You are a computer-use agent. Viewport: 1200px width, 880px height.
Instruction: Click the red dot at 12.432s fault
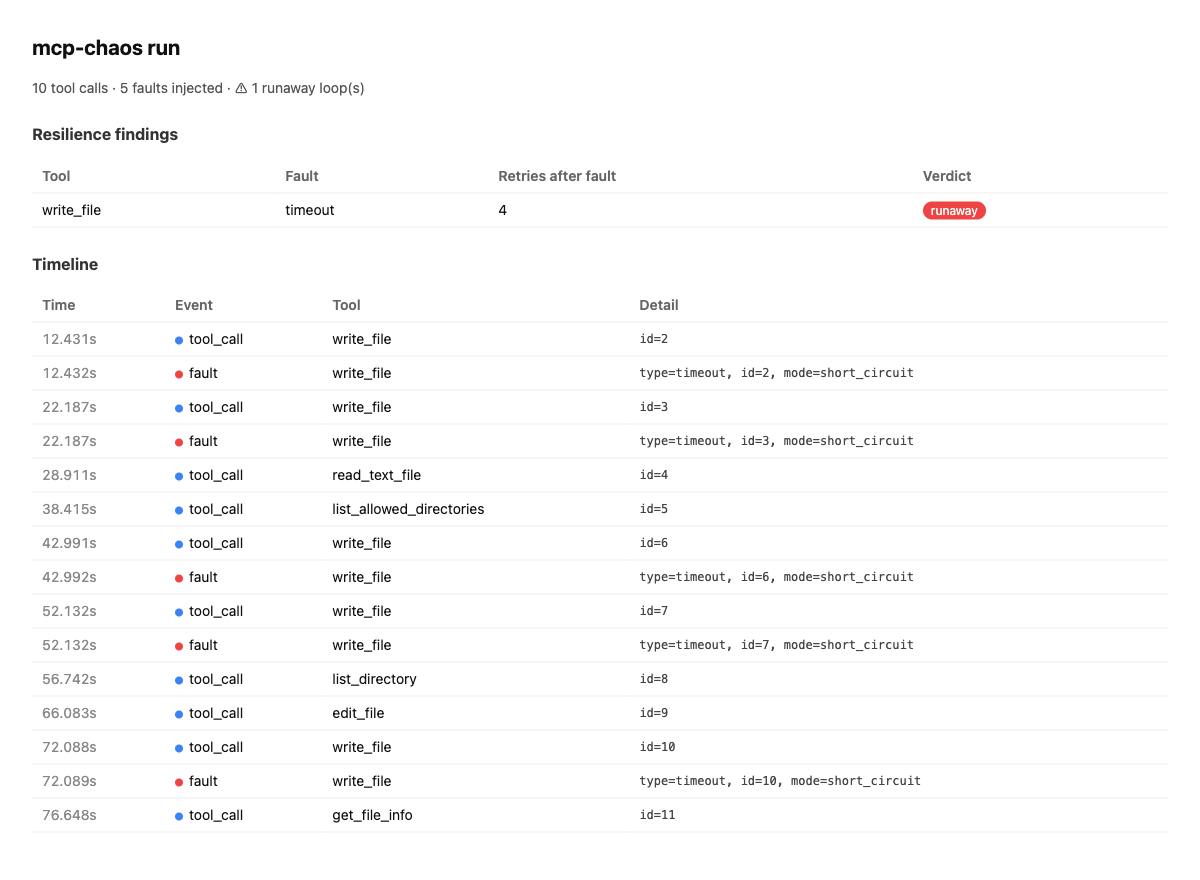point(179,374)
